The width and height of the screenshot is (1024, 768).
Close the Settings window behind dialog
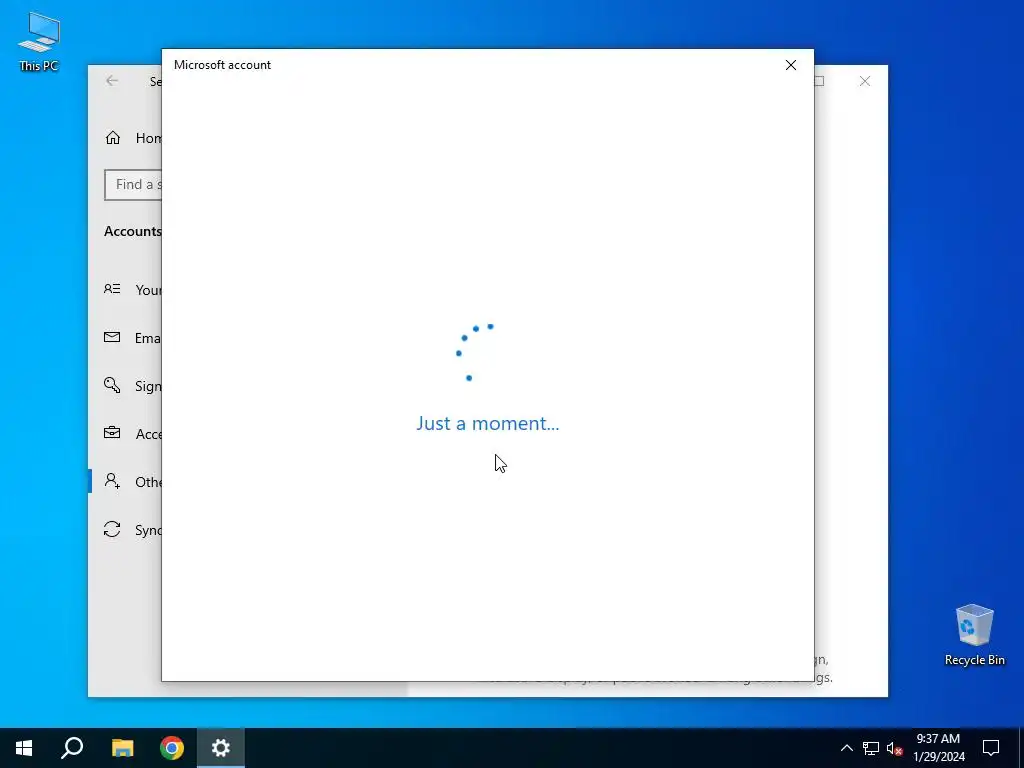[x=865, y=81]
